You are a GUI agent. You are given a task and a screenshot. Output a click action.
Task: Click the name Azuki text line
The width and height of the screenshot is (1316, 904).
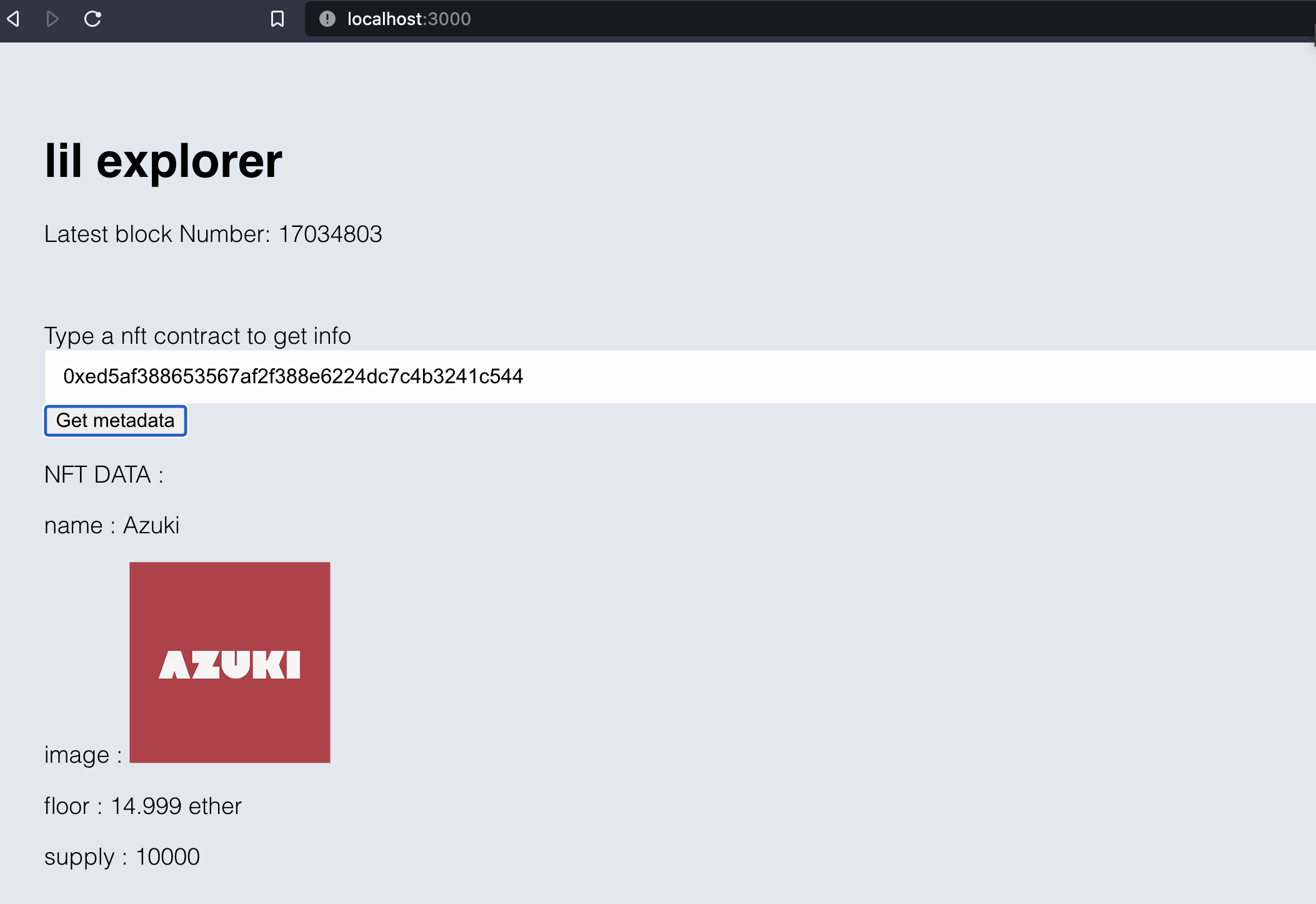112,525
